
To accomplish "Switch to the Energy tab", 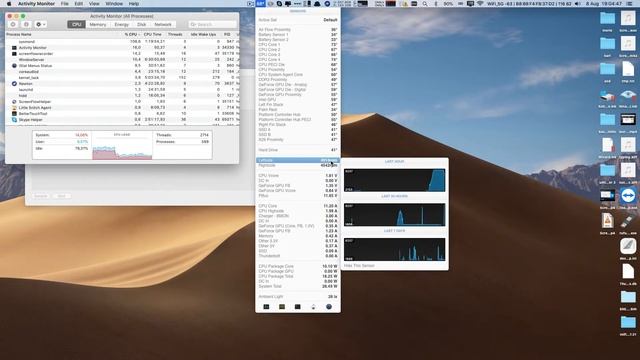I will coord(122,24).
